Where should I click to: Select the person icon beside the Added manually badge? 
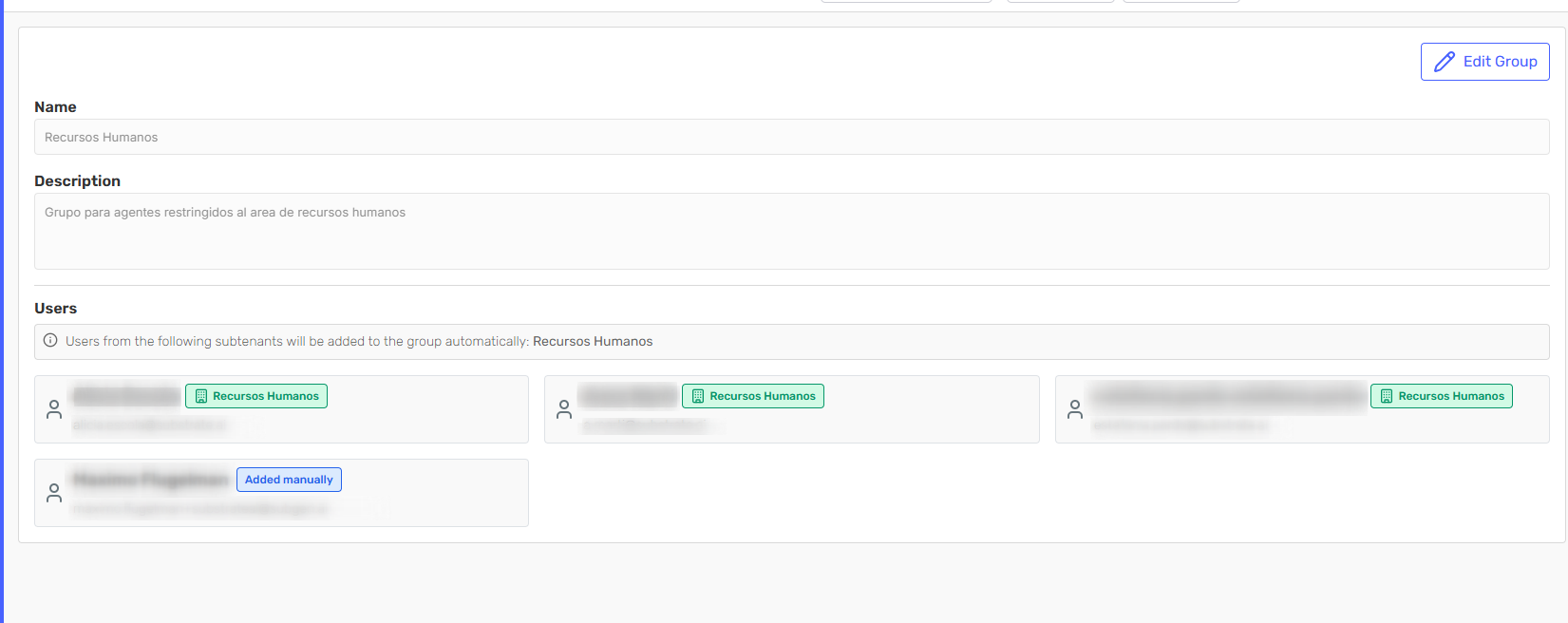pos(54,493)
